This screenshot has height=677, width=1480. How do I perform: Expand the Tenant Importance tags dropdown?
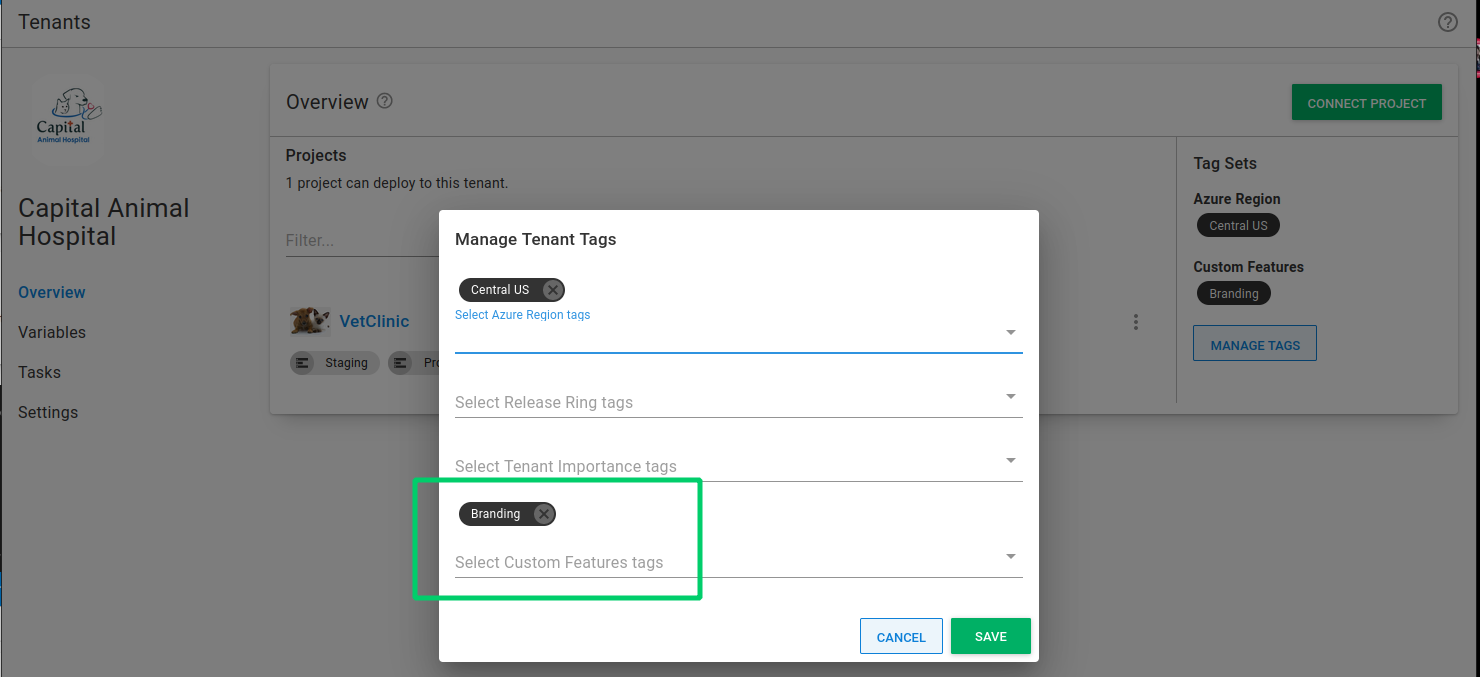1010,461
